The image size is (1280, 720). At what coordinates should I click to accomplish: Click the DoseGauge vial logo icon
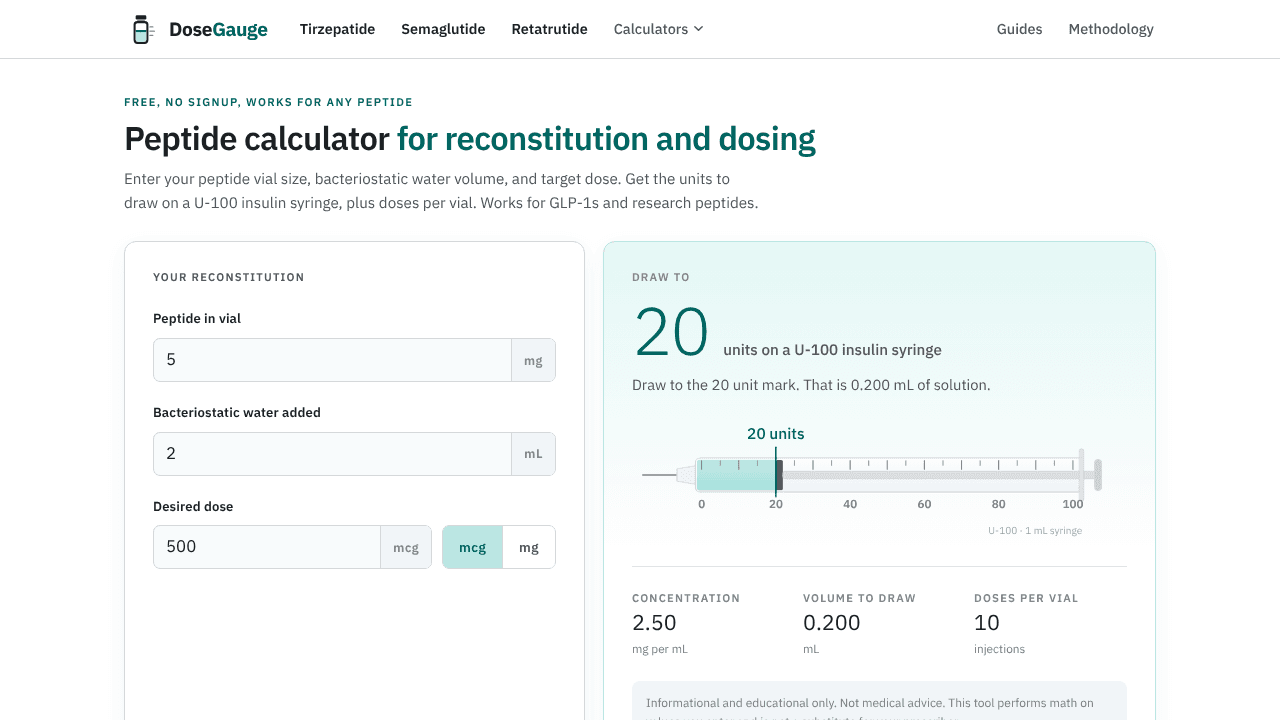tap(143, 29)
